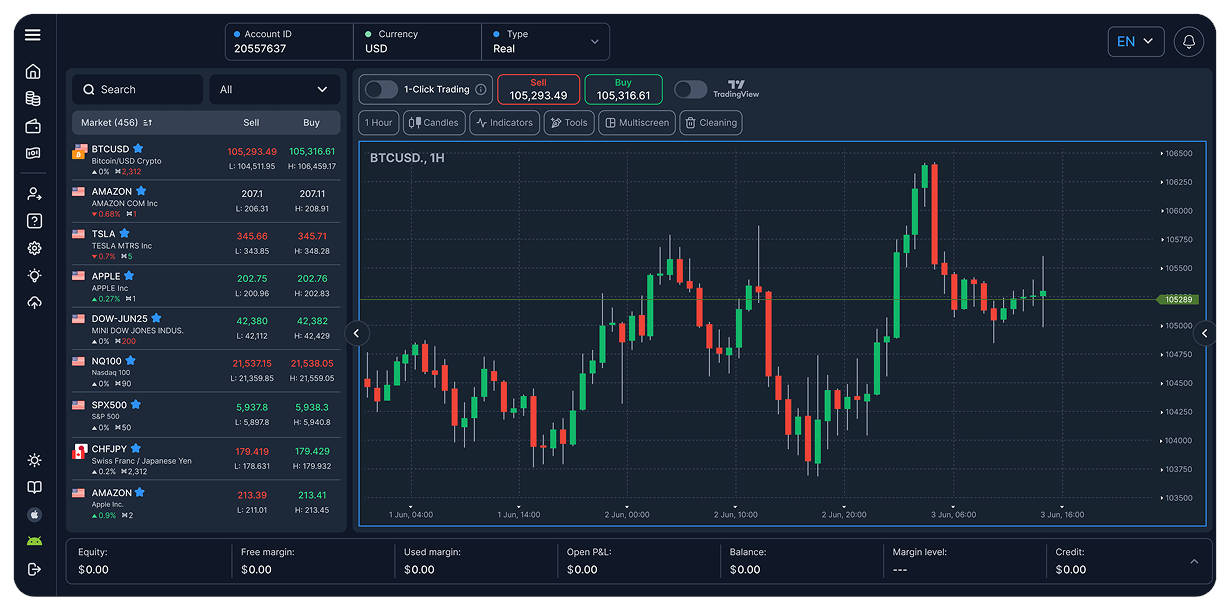Open the All instruments filter dropdown

pos(274,89)
